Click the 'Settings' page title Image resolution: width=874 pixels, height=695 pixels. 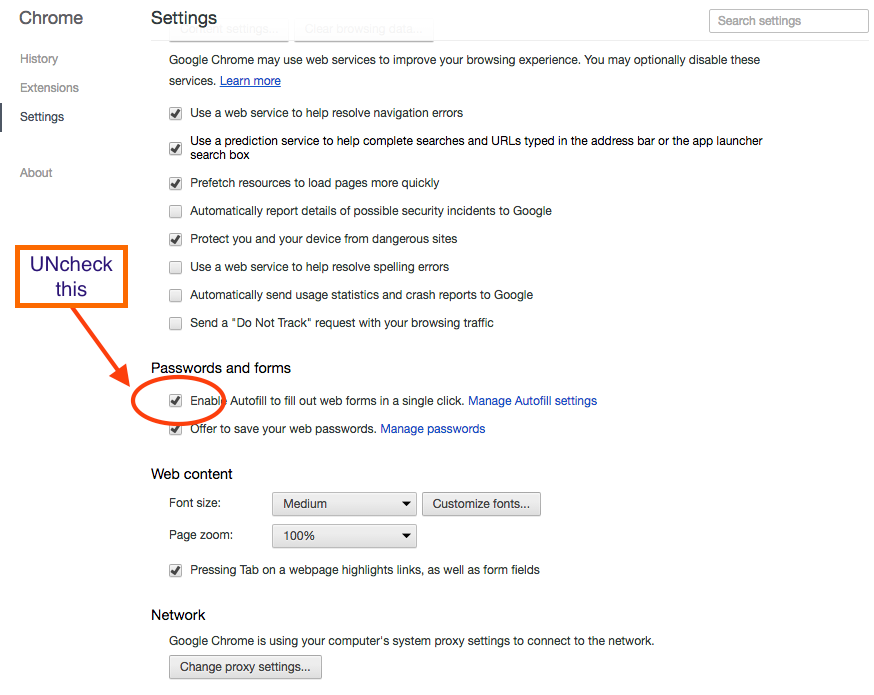coord(184,18)
